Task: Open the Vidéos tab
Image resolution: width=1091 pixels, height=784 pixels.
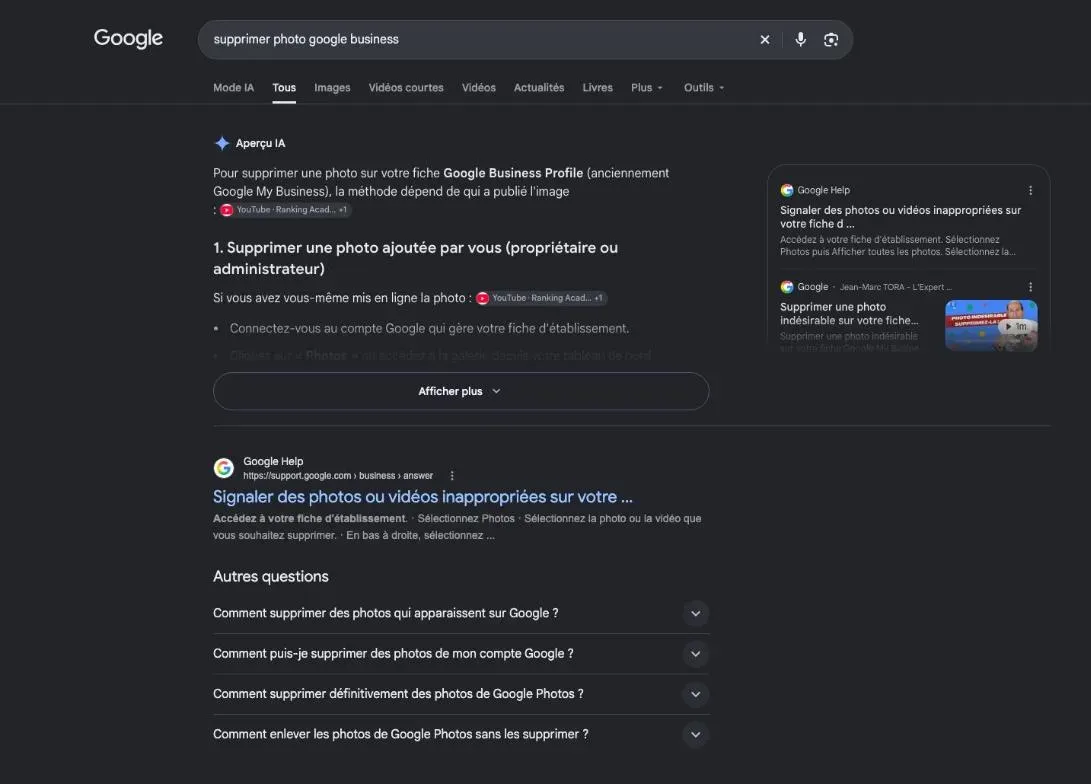Action: tap(479, 88)
